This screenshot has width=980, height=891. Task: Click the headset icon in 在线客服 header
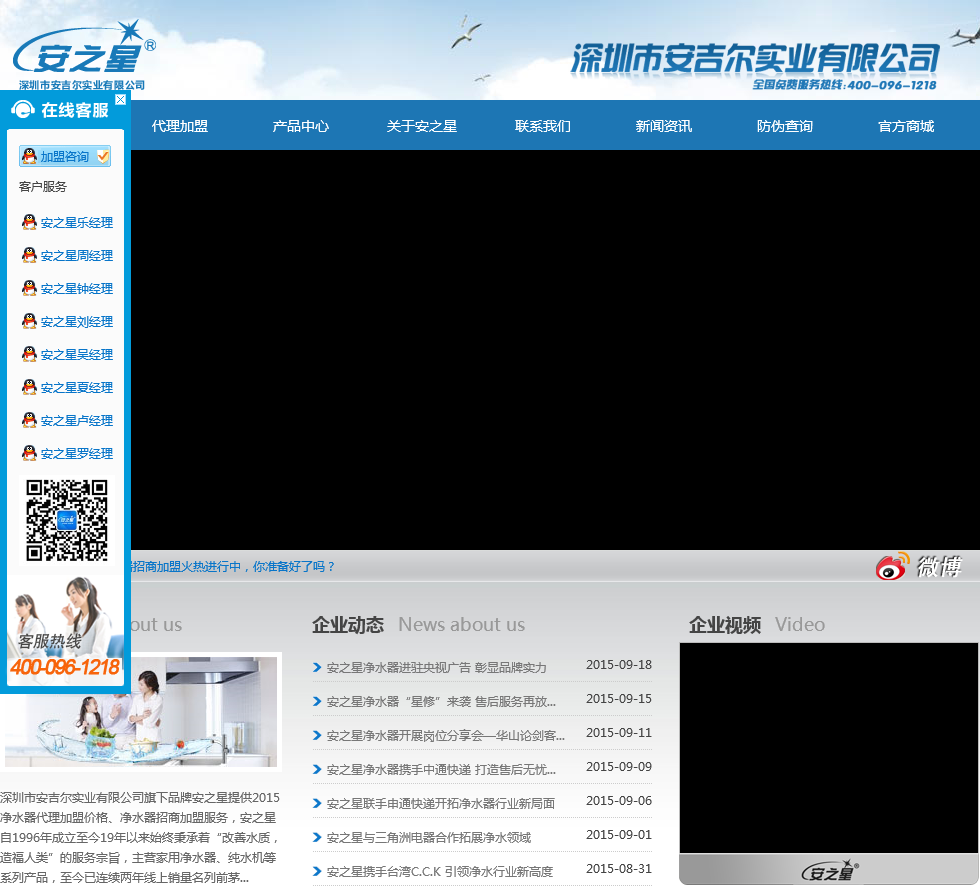[x=22, y=110]
